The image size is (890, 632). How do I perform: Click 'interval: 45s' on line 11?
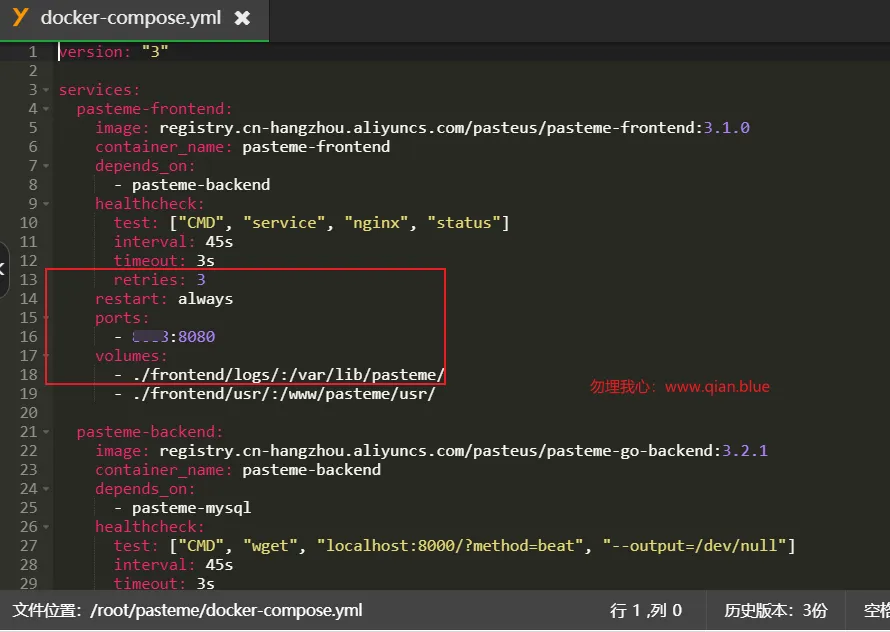pos(173,242)
